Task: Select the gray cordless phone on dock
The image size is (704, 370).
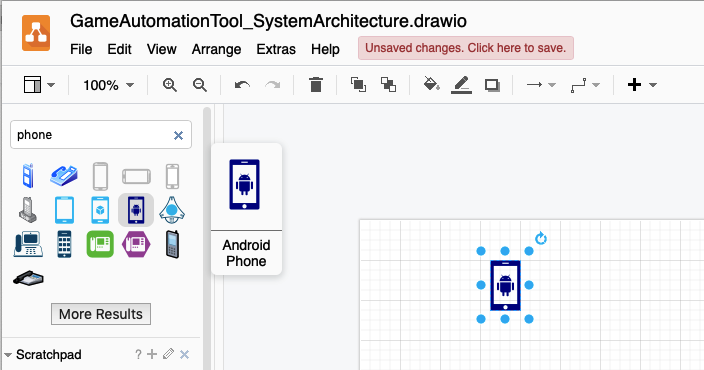Action: click(28, 210)
